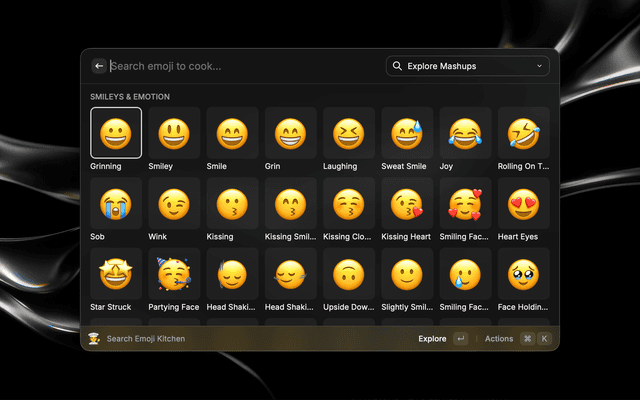Choose the Rolling On The Floor emoji

522,133
